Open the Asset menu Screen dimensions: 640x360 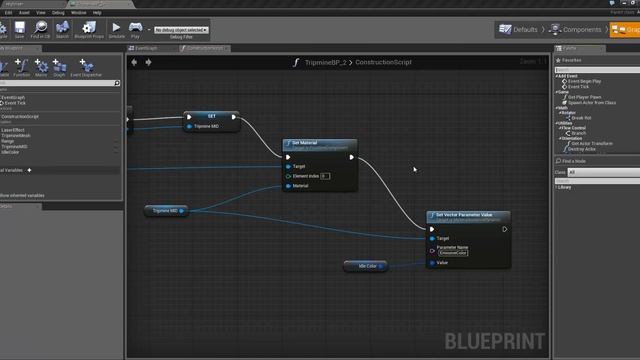pos(24,13)
